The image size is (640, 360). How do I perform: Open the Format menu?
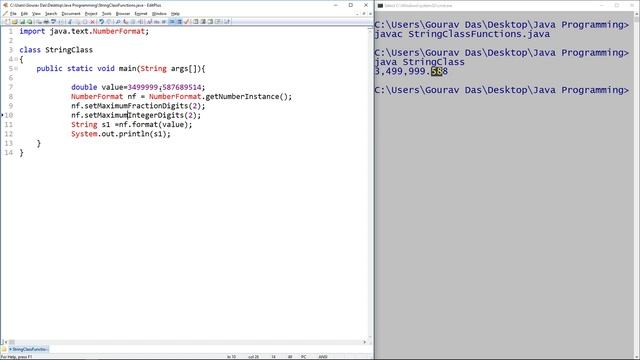coord(141,14)
